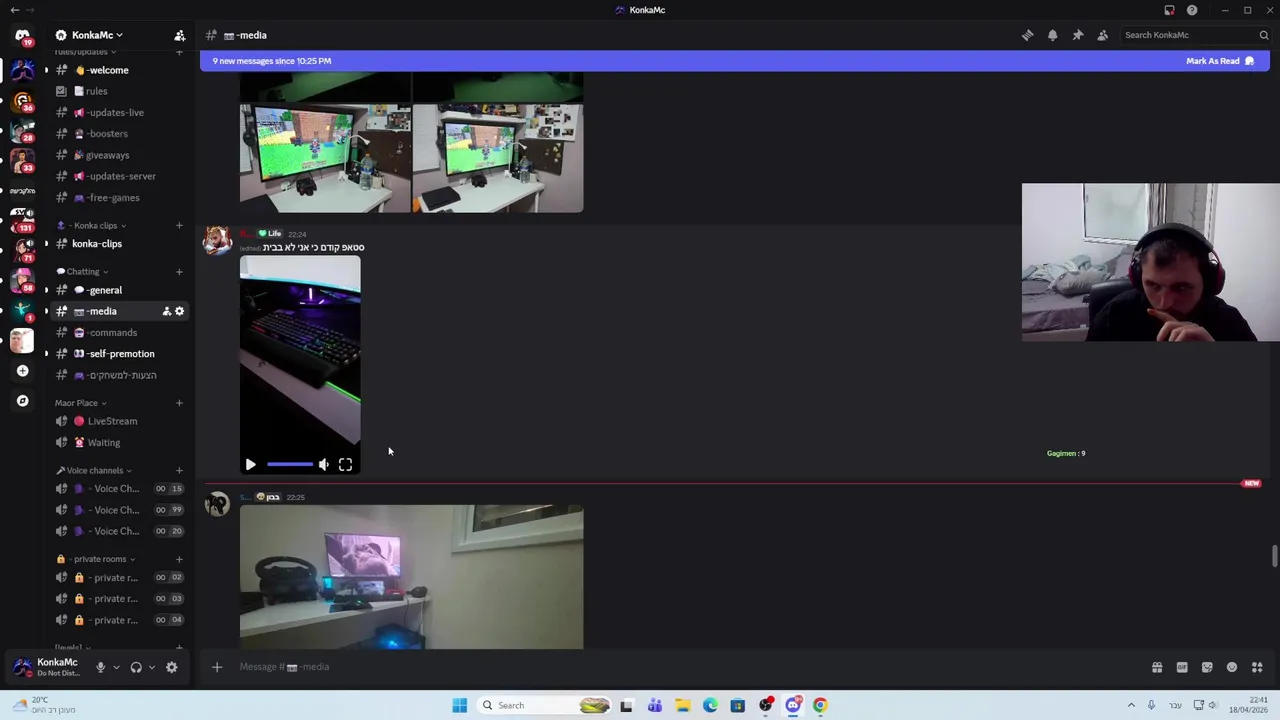Open Discover servers compass icon
Screen dimensions: 1280x720
pos(22,401)
